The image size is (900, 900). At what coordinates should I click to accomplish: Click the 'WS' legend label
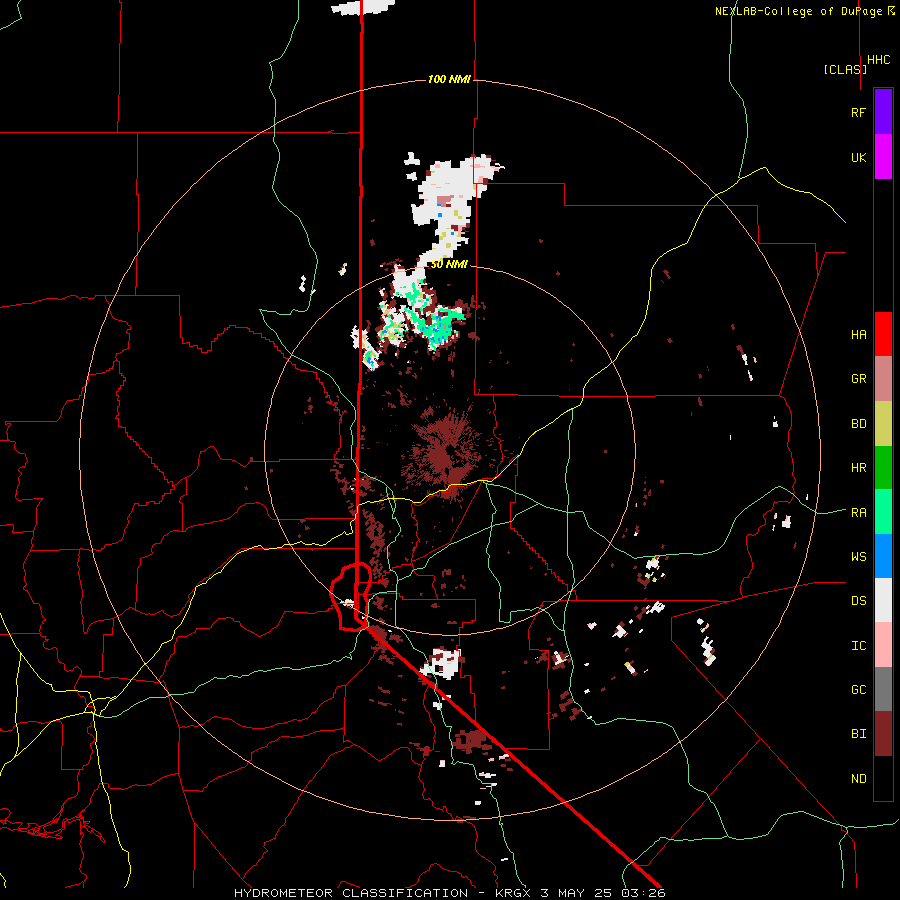pyautogui.click(x=858, y=557)
